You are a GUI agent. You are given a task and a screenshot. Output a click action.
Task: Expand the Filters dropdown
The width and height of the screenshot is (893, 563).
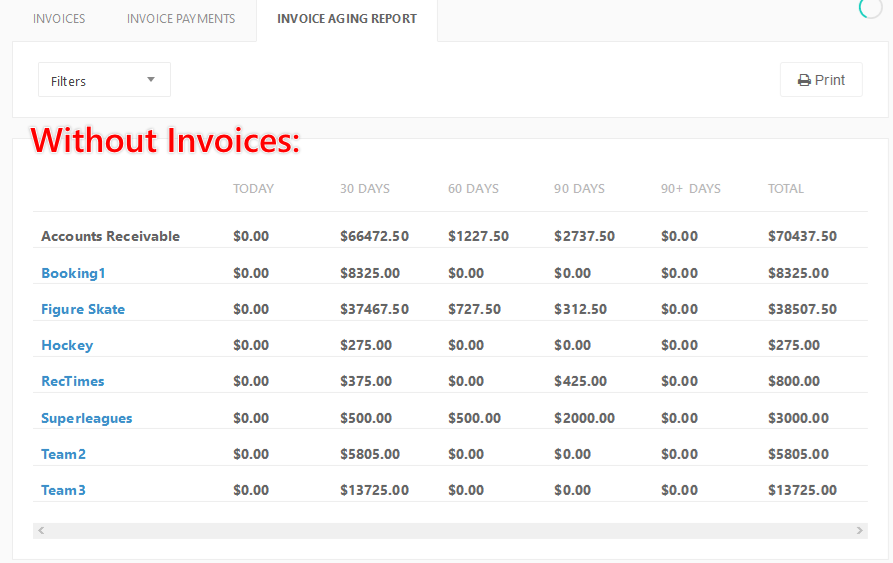click(104, 80)
